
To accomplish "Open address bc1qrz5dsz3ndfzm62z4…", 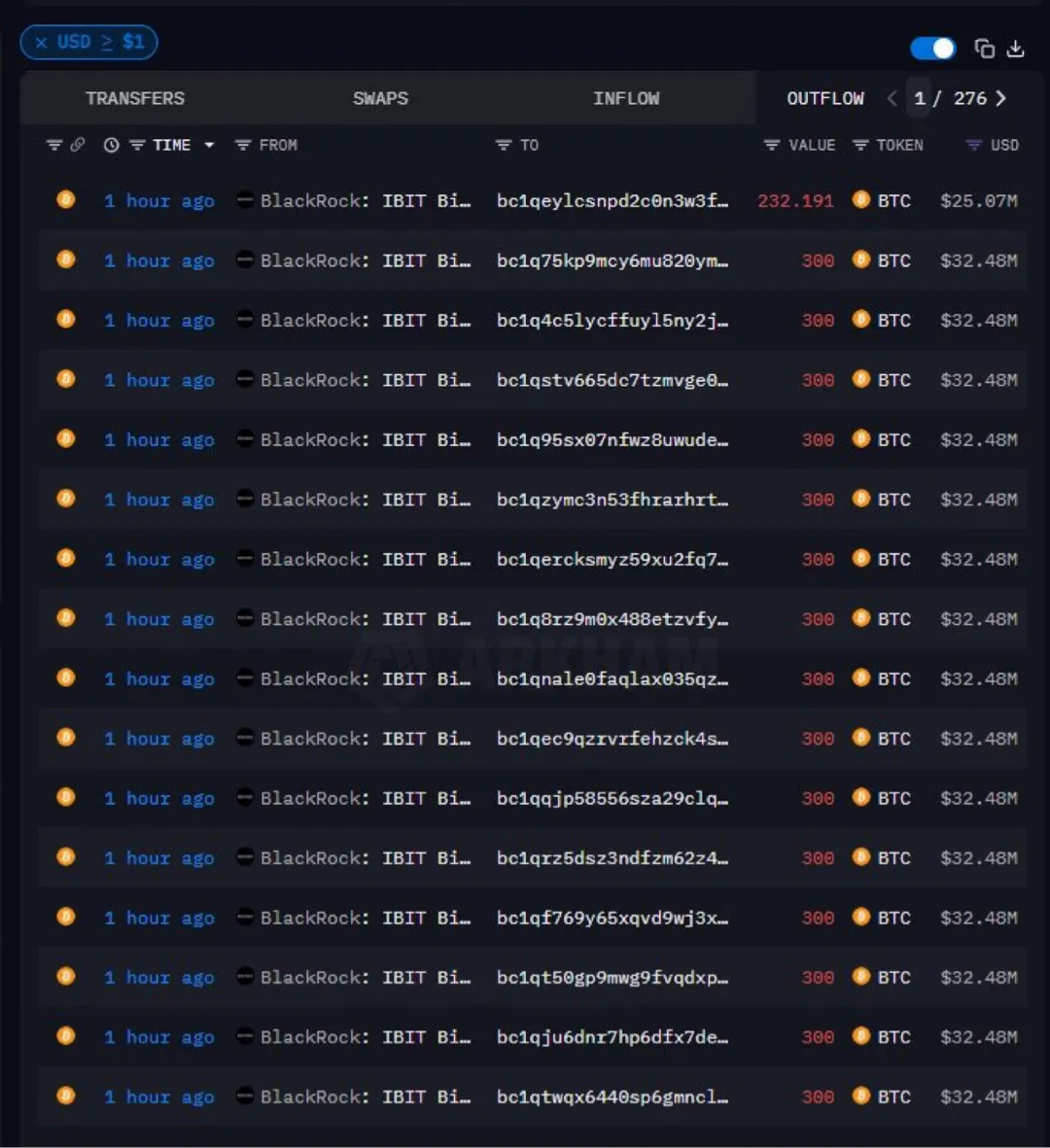I will click(612, 858).
